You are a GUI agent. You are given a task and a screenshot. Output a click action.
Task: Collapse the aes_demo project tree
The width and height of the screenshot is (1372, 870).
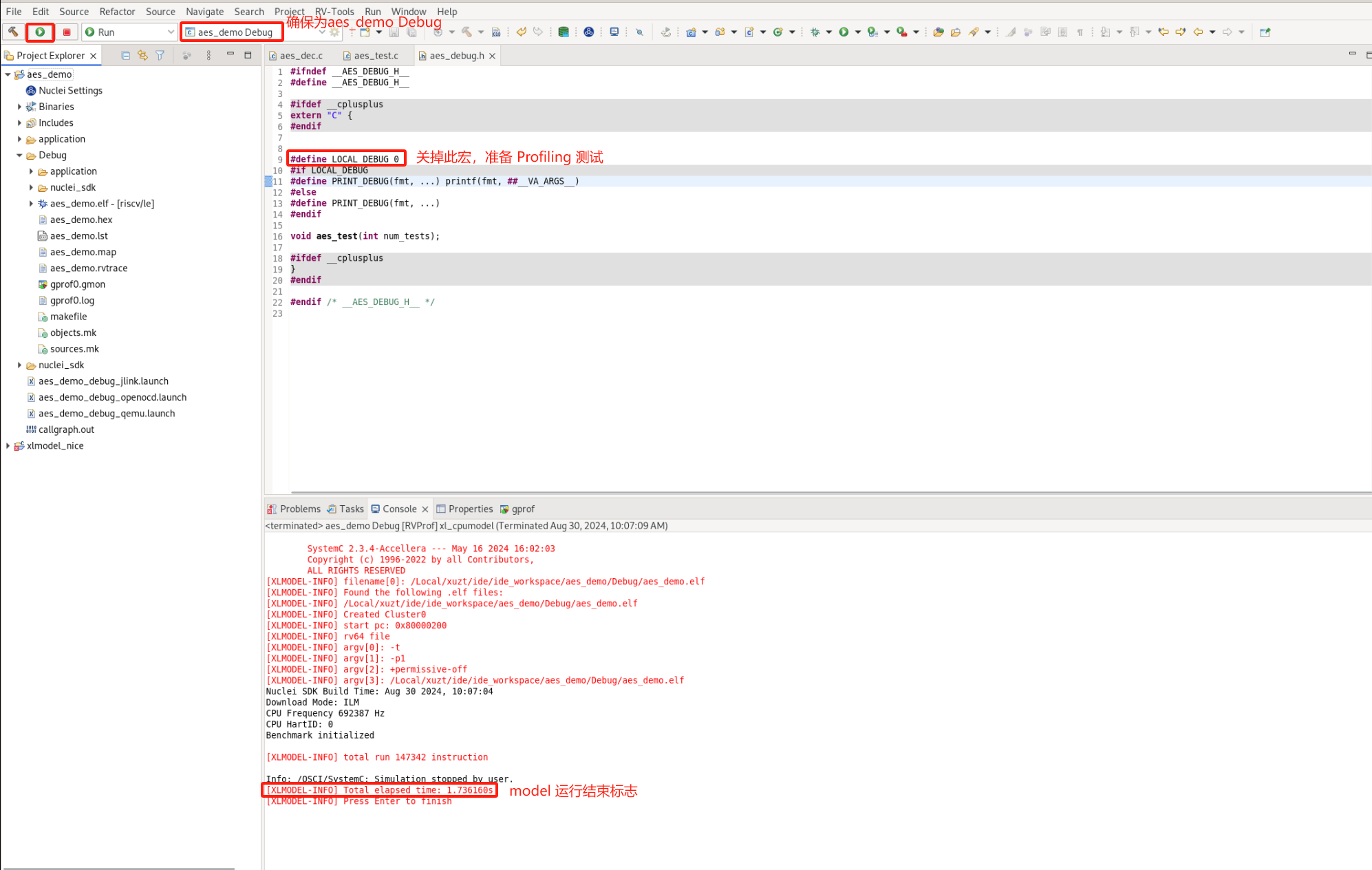click(x=8, y=73)
